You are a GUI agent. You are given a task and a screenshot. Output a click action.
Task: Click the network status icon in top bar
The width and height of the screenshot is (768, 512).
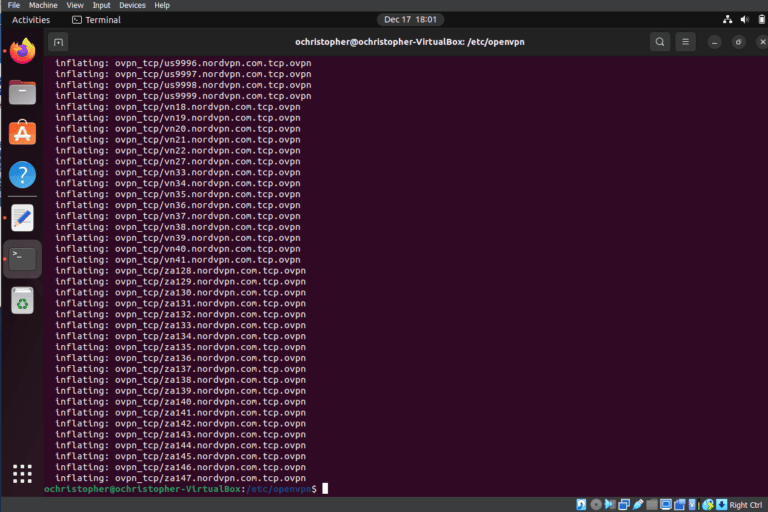click(727, 20)
